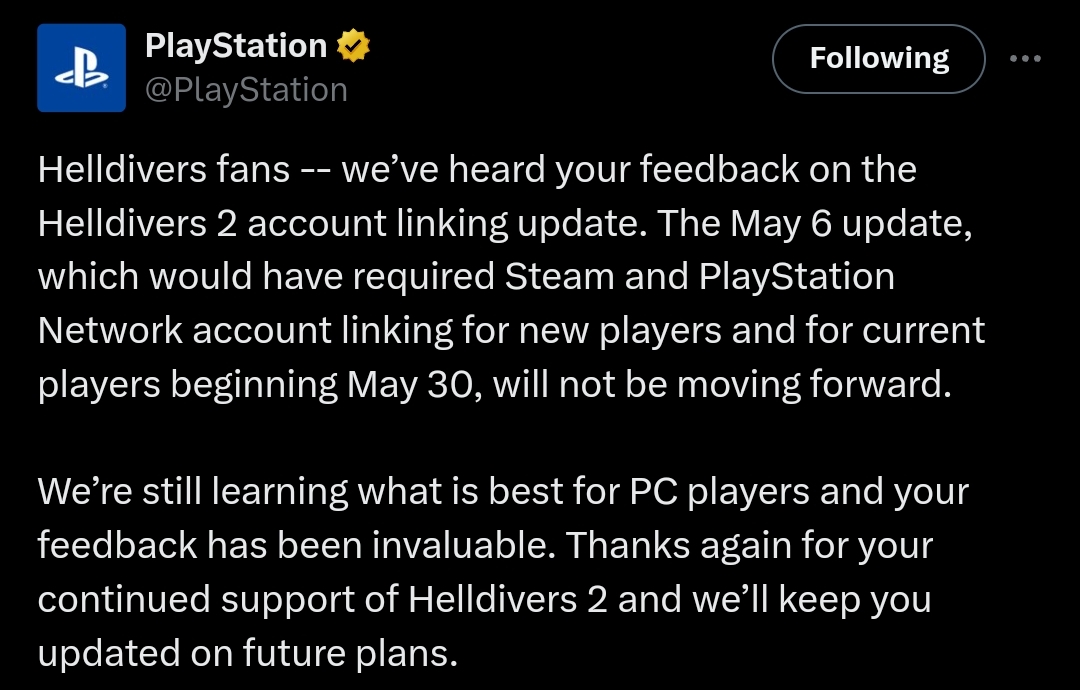Click the "We're still learning" sentence start
The width and height of the screenshot is (1080, 690).
(193, 492)
